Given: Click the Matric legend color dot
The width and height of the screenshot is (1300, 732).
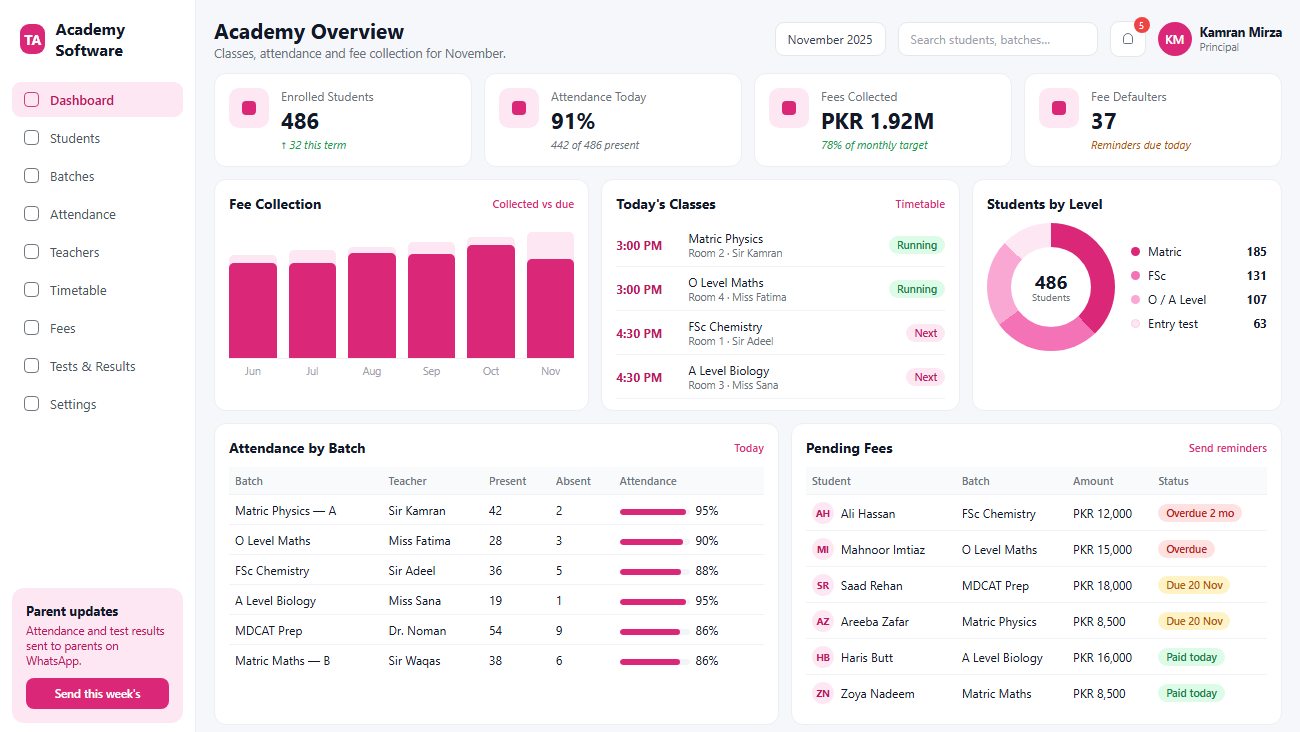Looking at the screenshot, I should click(1135, 252).
